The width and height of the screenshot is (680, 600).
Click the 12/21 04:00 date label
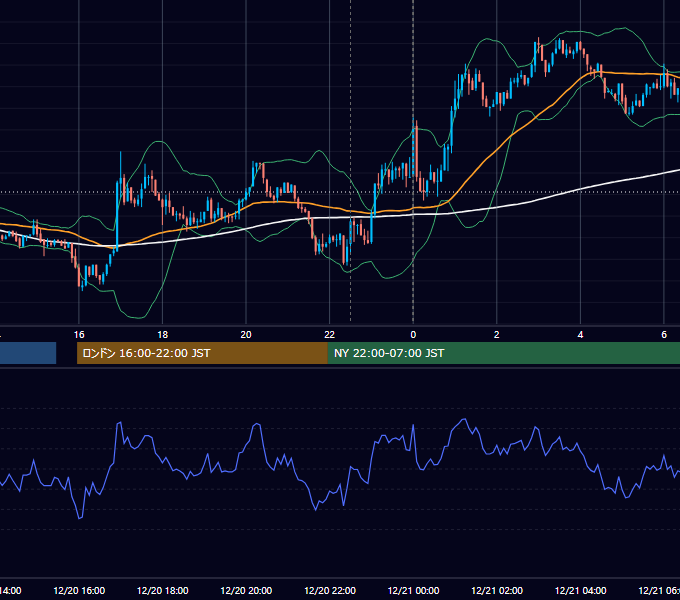coord(581,590)
